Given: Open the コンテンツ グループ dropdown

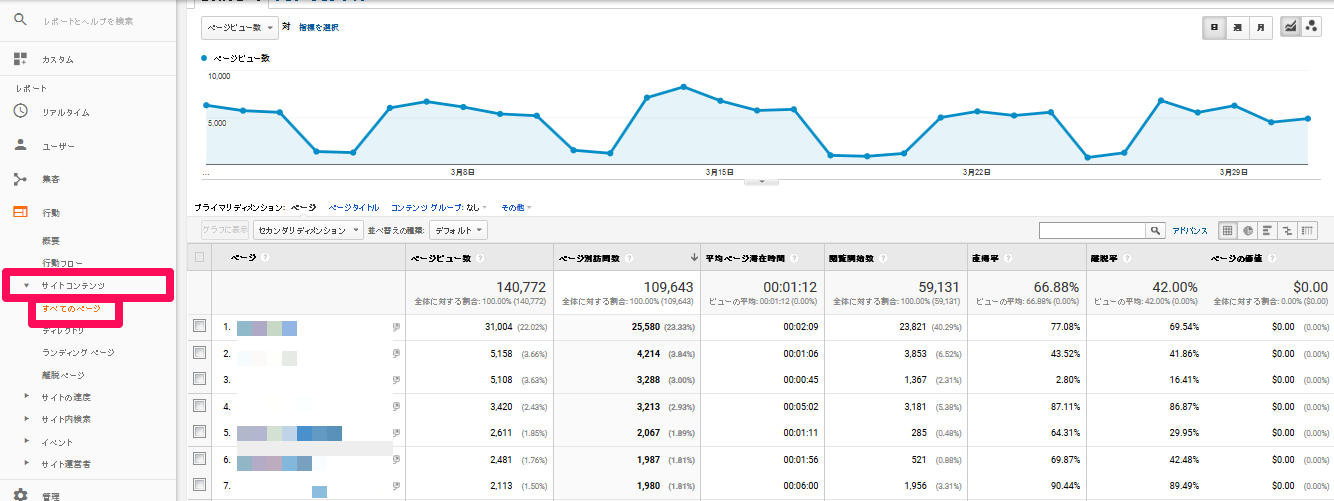Looking at the screenshot, I should point(439,207).
